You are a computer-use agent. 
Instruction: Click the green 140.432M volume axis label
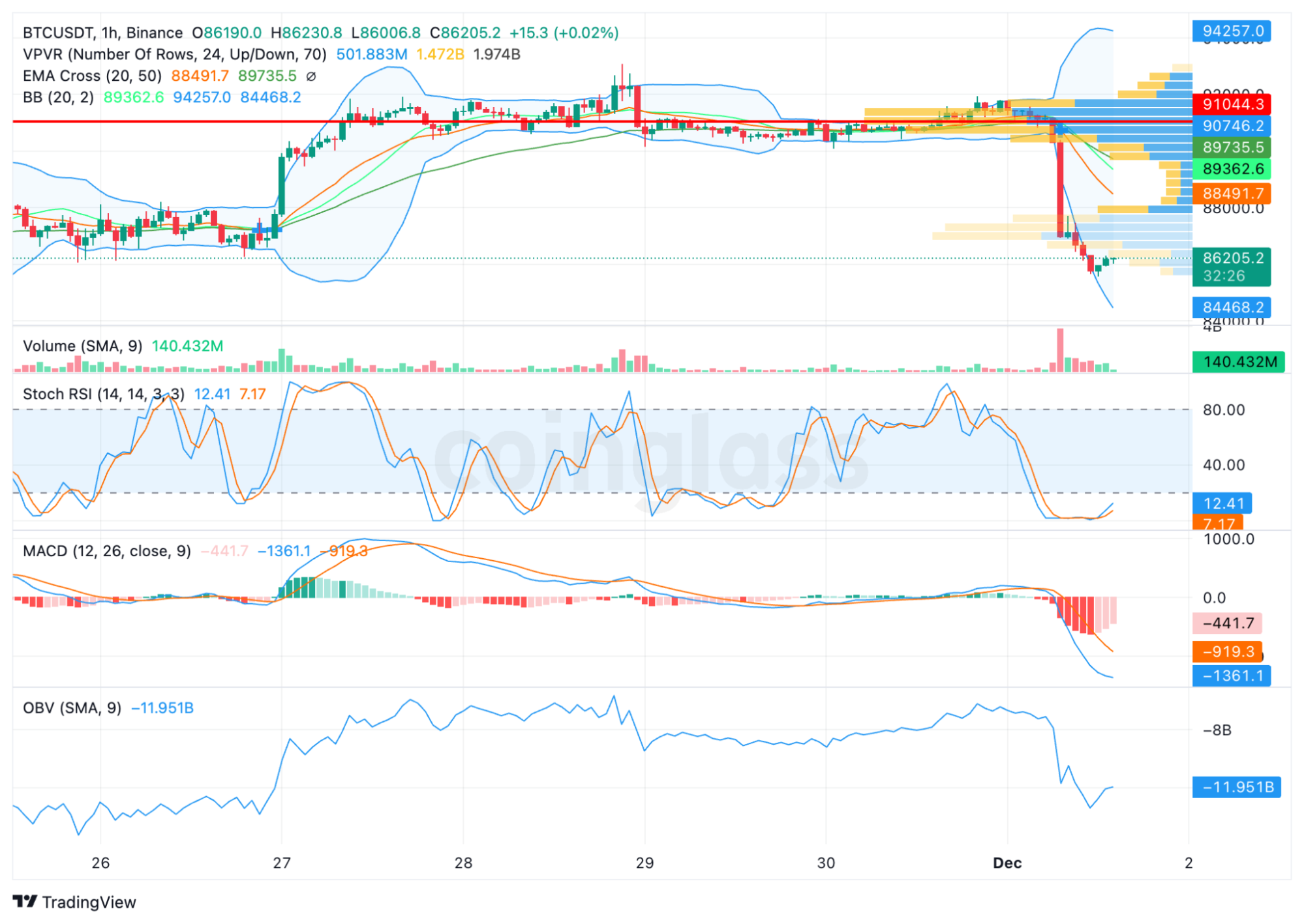(x=1237, y=362)
